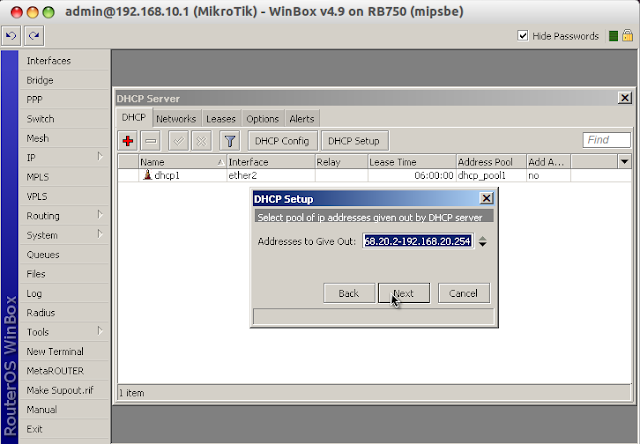Click the red window close button
This screenshot has width=640, height=444.
17,12
